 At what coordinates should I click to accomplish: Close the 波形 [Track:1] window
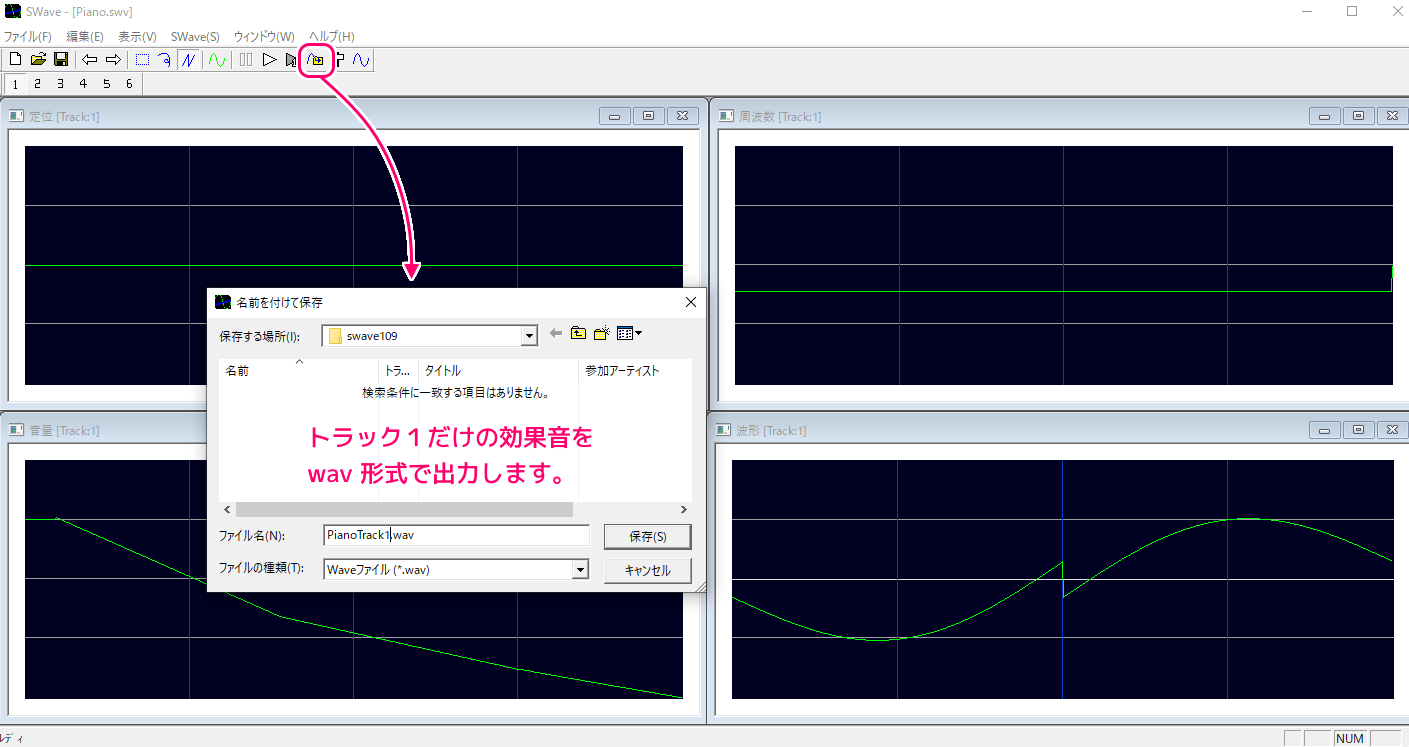1392,430
